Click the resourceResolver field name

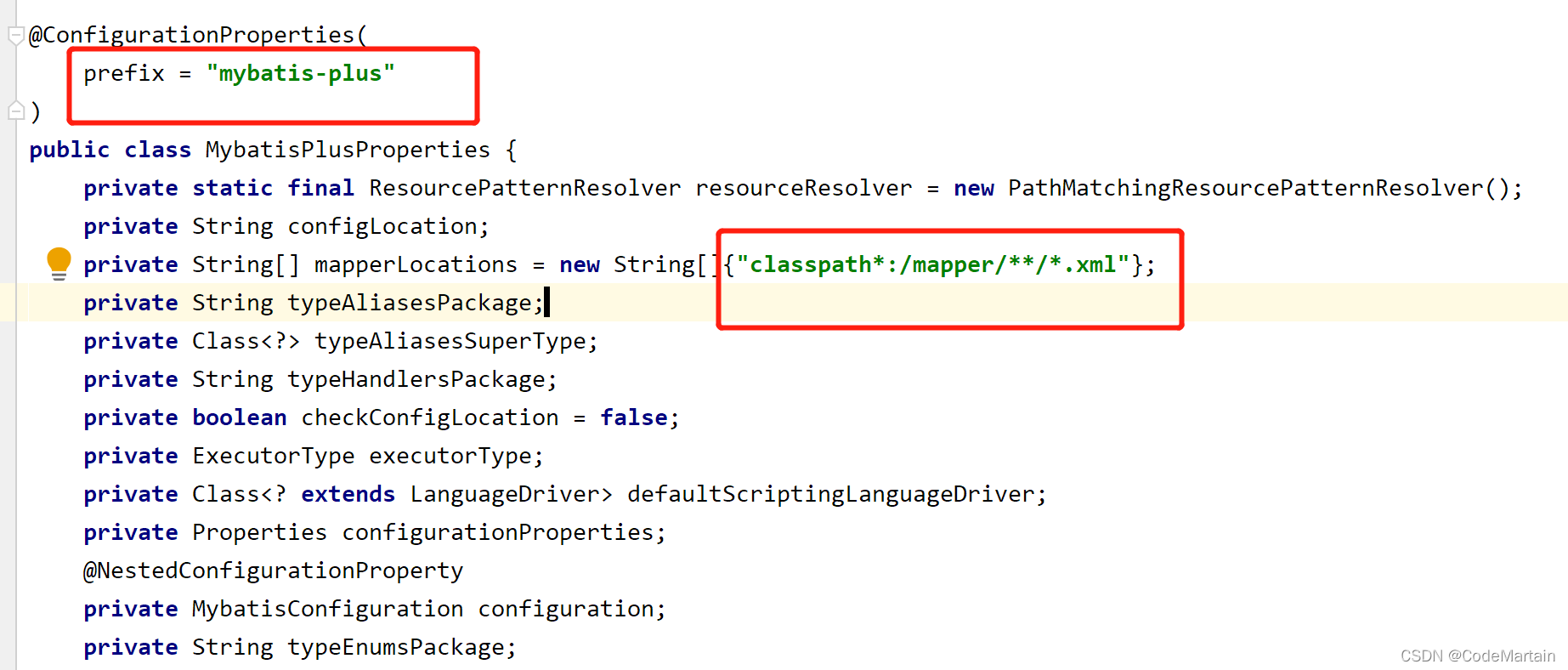[803, 188]
